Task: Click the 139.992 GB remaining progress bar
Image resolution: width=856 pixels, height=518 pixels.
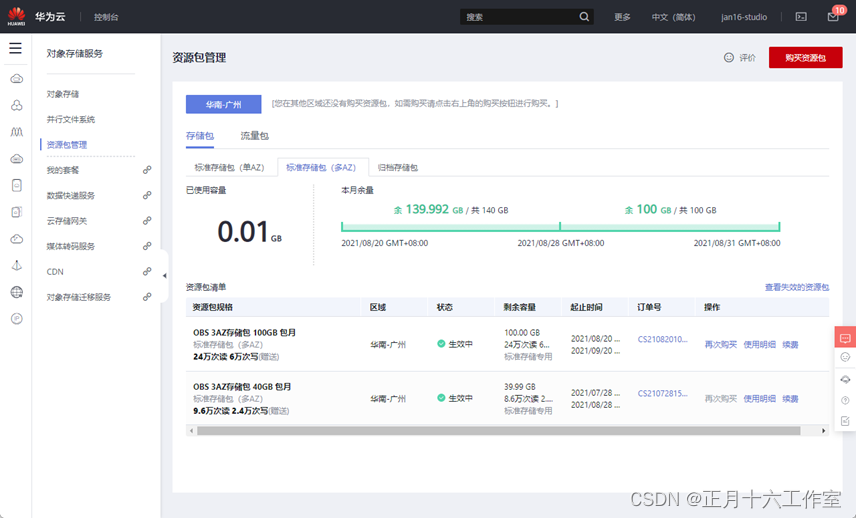Action: click(x=450, y=227)
